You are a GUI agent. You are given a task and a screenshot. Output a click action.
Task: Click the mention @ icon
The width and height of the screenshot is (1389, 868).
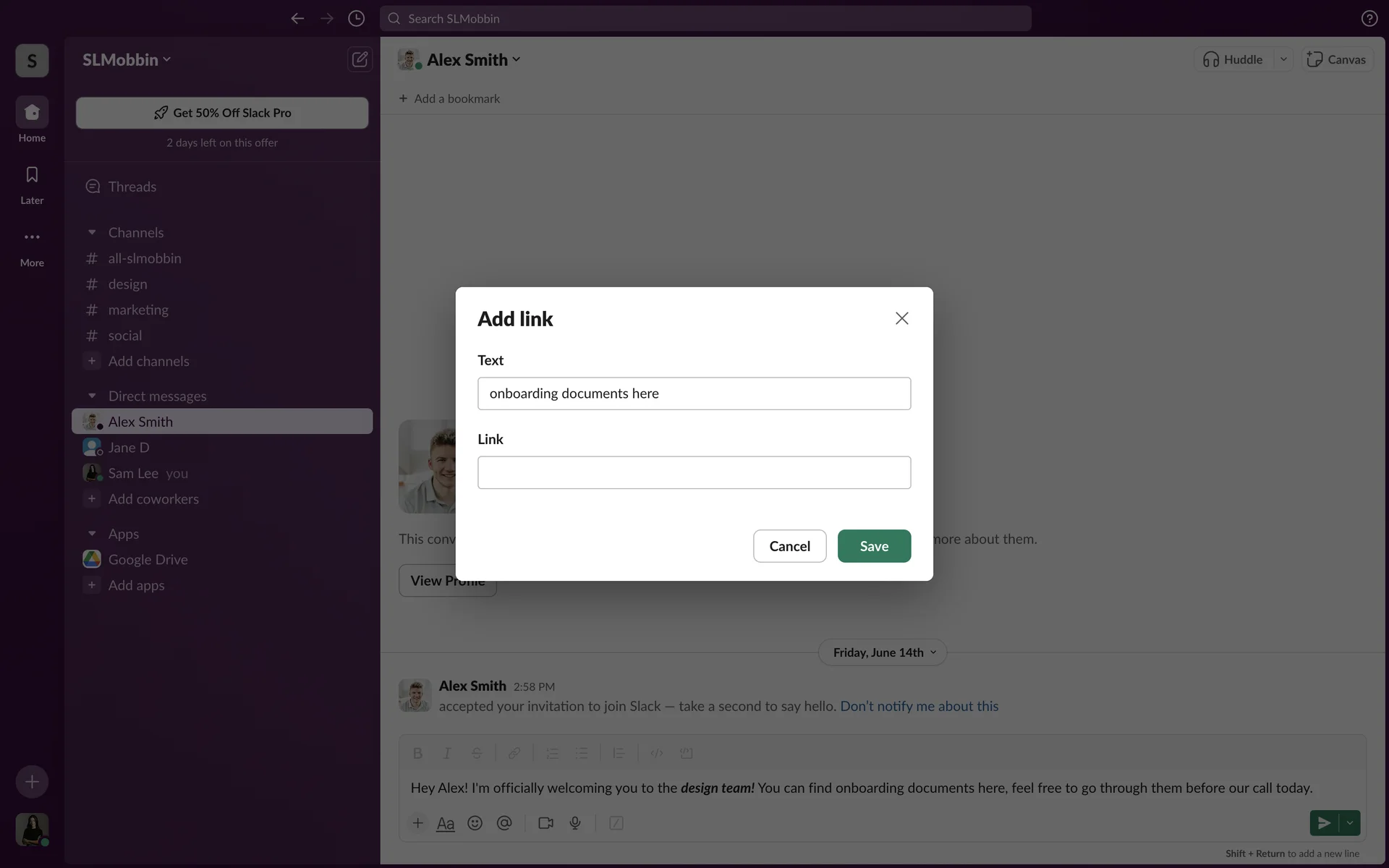[x=504, y=823]
